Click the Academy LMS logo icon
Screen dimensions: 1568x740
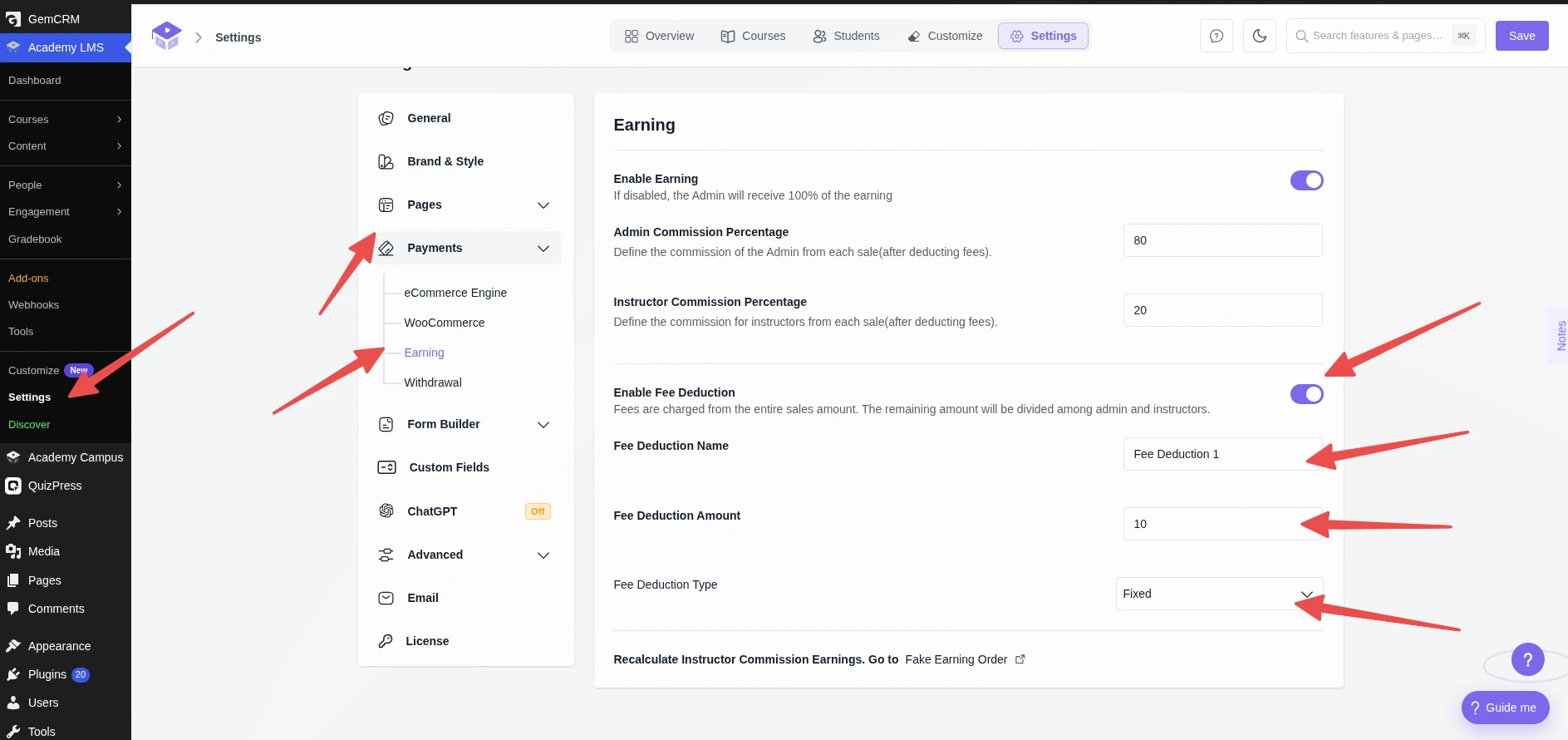tap(166, 36)
